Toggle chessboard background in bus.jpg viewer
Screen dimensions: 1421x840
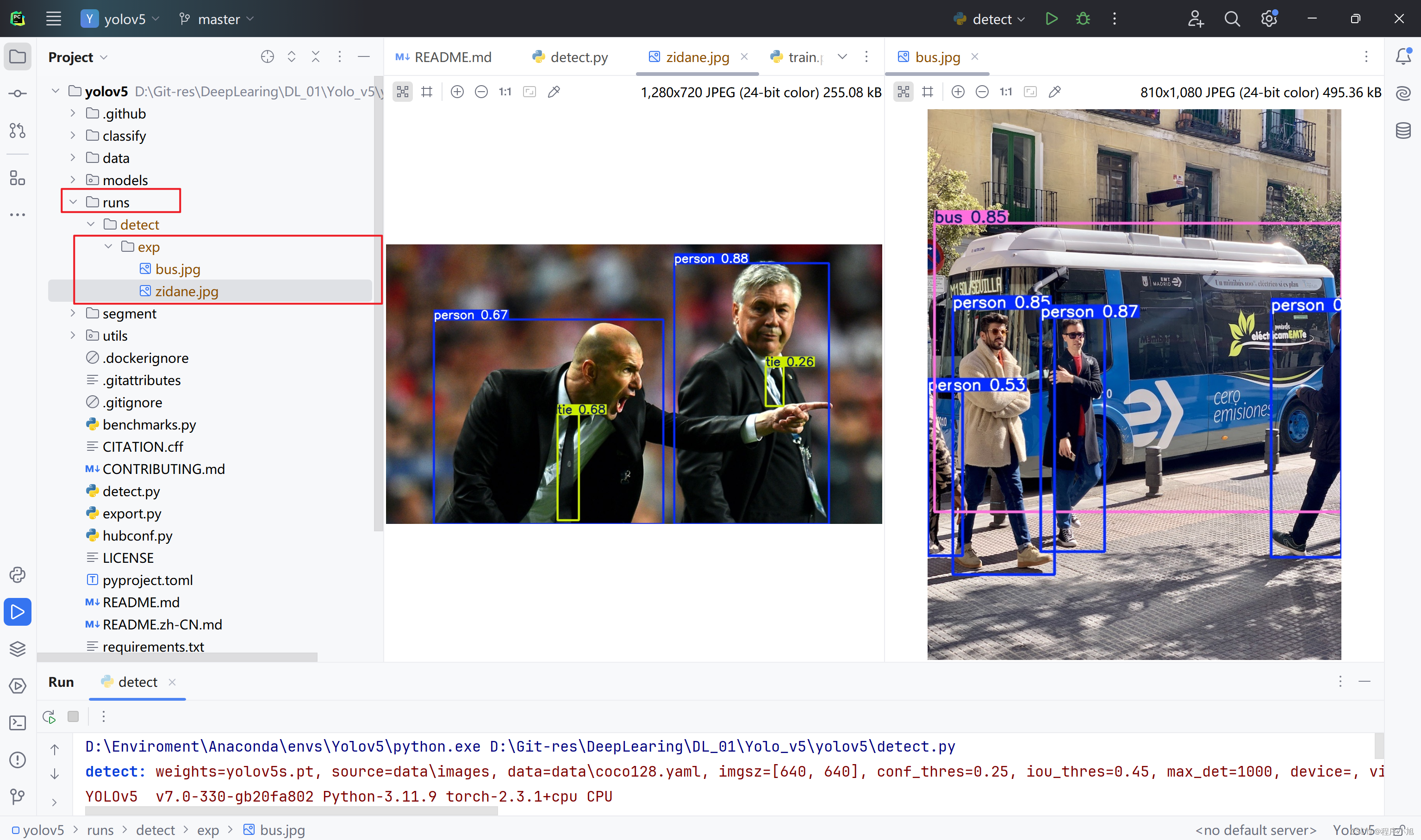[903, 92]
